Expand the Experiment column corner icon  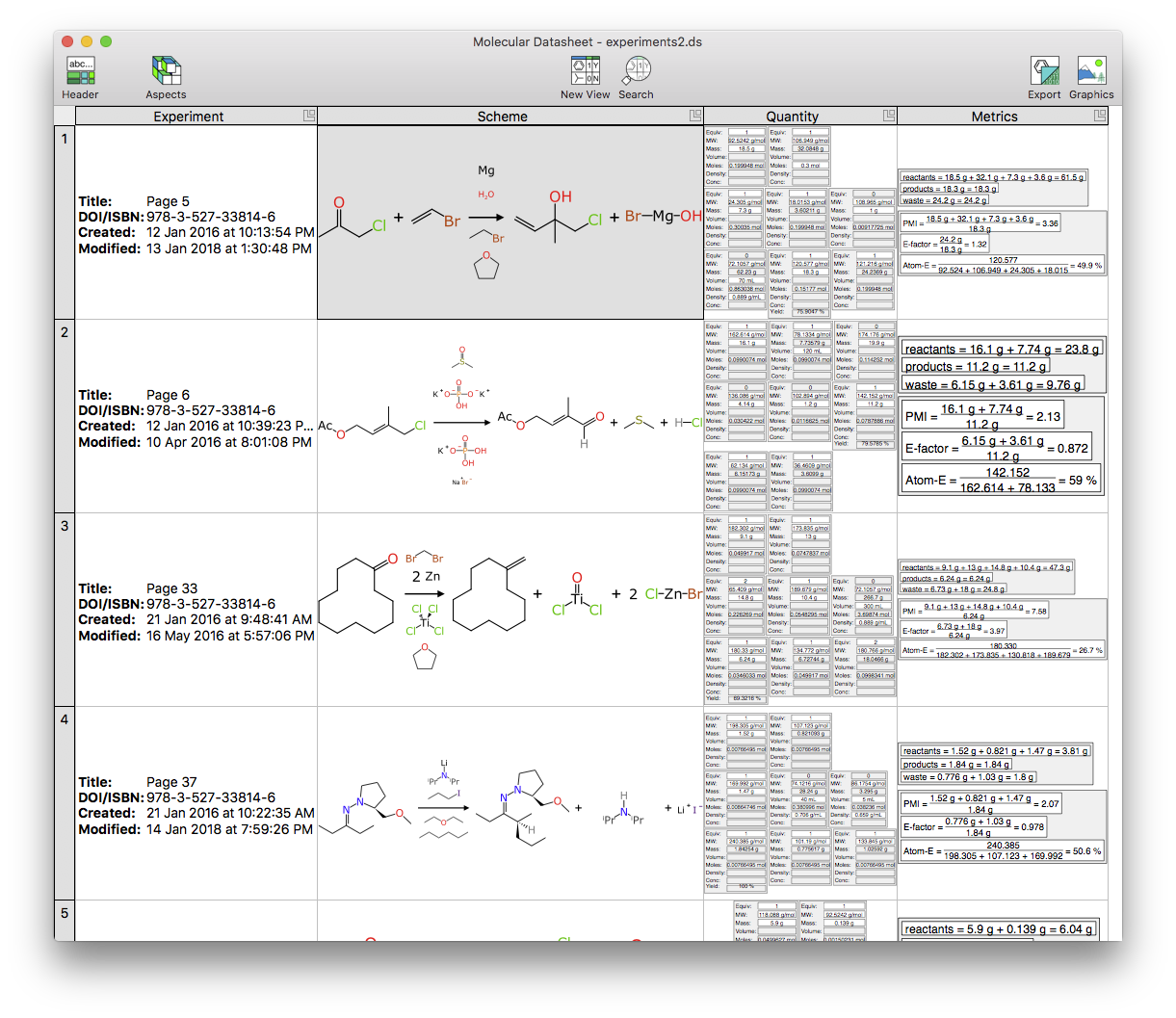(309, 116)
